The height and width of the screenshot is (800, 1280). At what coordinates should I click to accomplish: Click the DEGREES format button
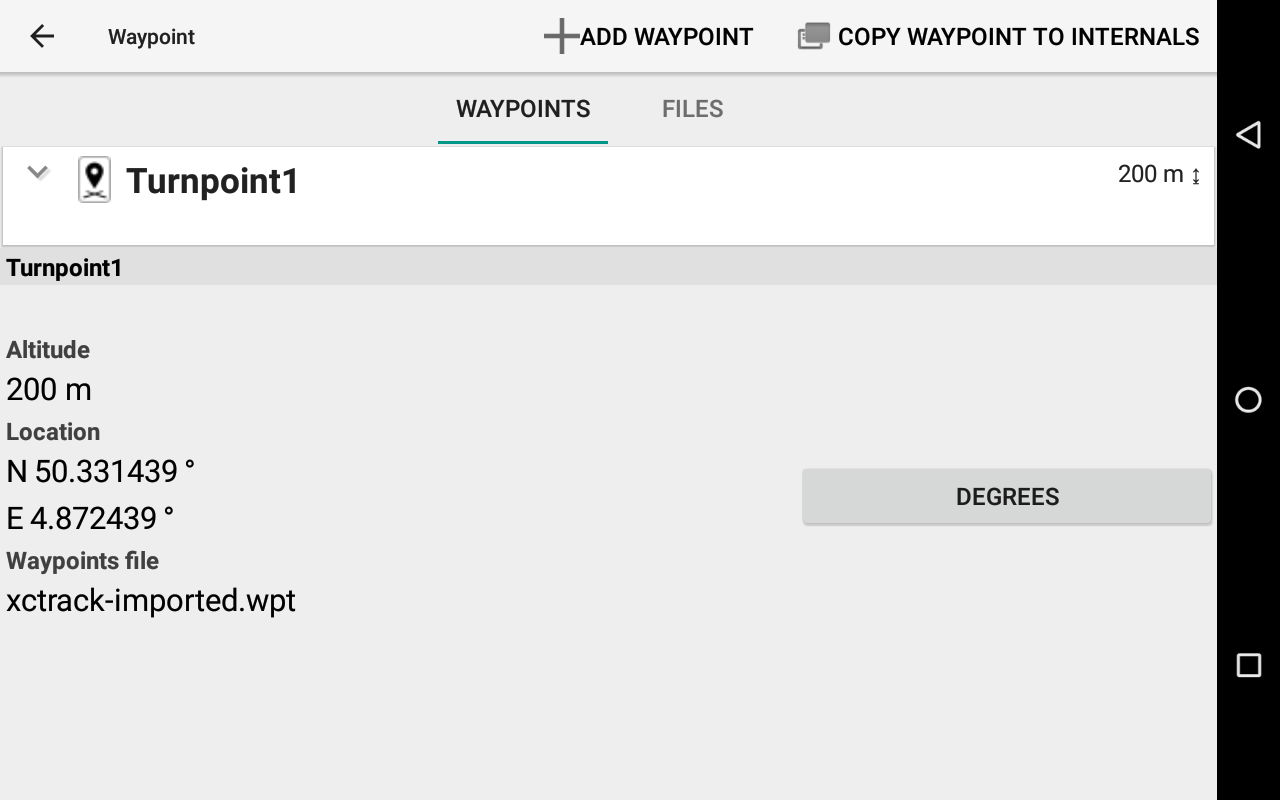point(1007,497)
